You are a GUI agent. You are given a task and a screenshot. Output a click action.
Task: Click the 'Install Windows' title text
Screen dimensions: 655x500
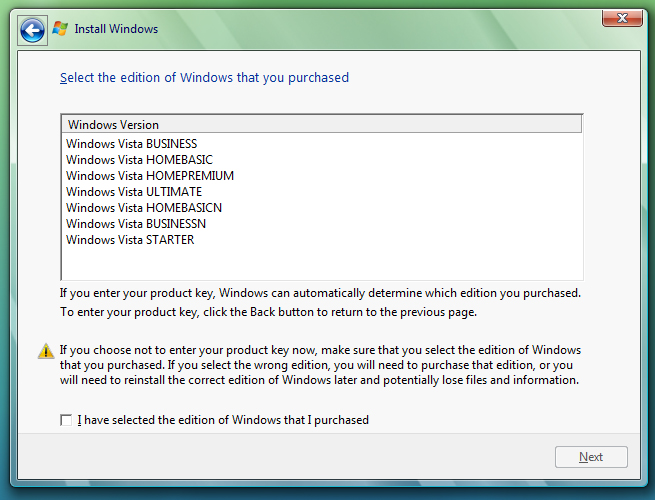[116, 29]
